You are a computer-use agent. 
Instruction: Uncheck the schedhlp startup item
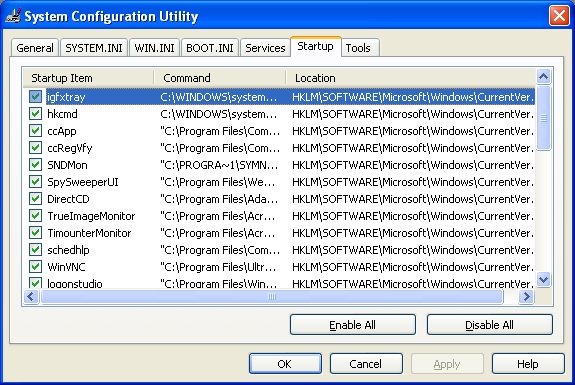[35, 250]
